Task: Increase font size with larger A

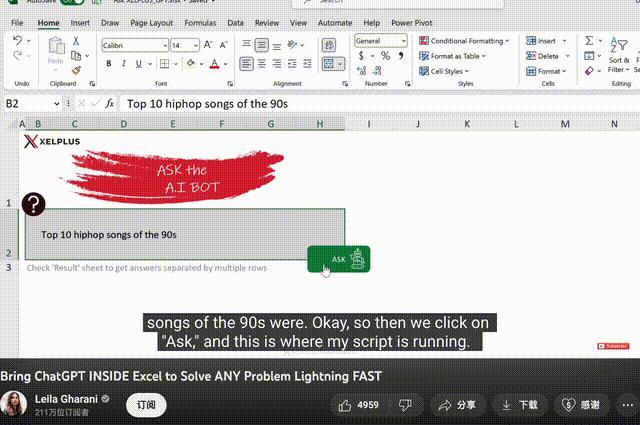Action: coord(208,45)
